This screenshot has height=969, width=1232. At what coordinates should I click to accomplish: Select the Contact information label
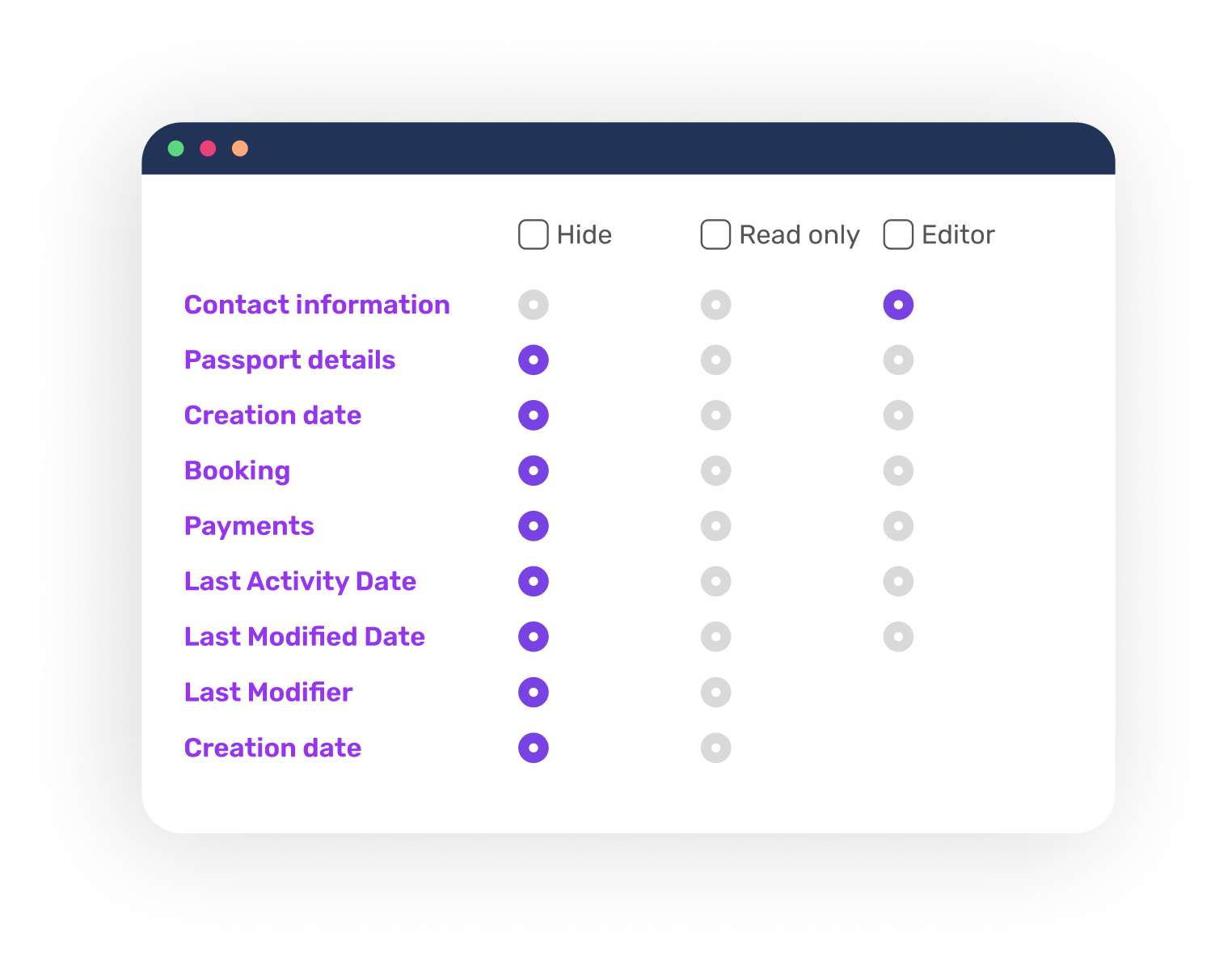pyautogui.click(x=317, y=305)
